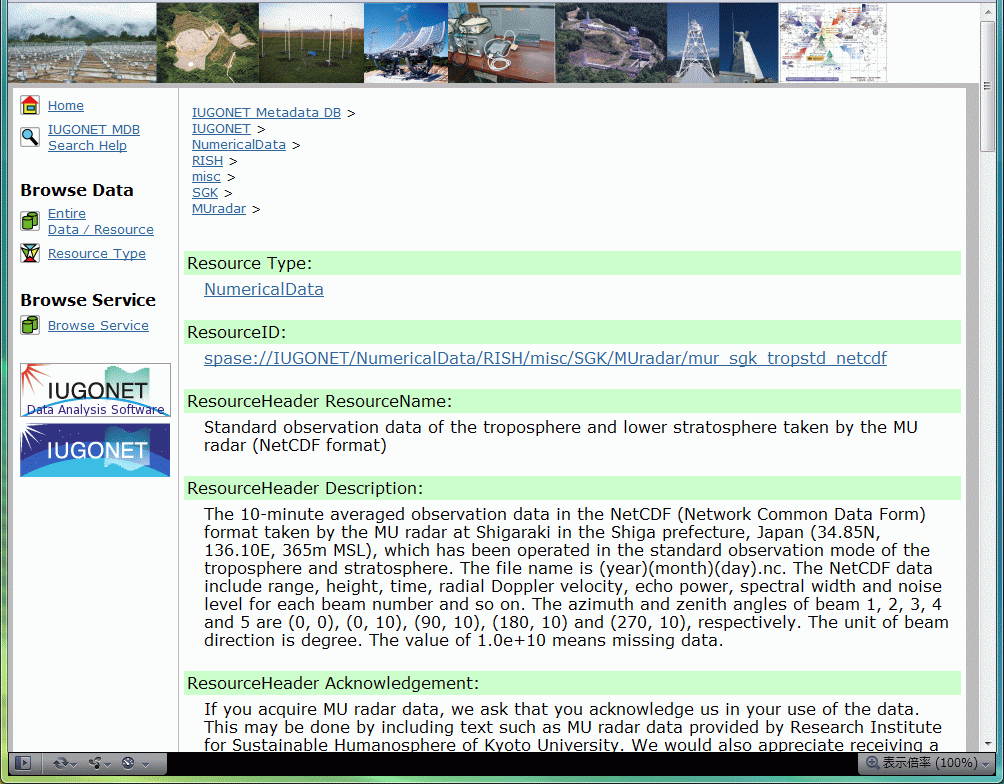Click the gauge status bar icon
Screen dimensions: 1004x784
[x=128, y=763]
